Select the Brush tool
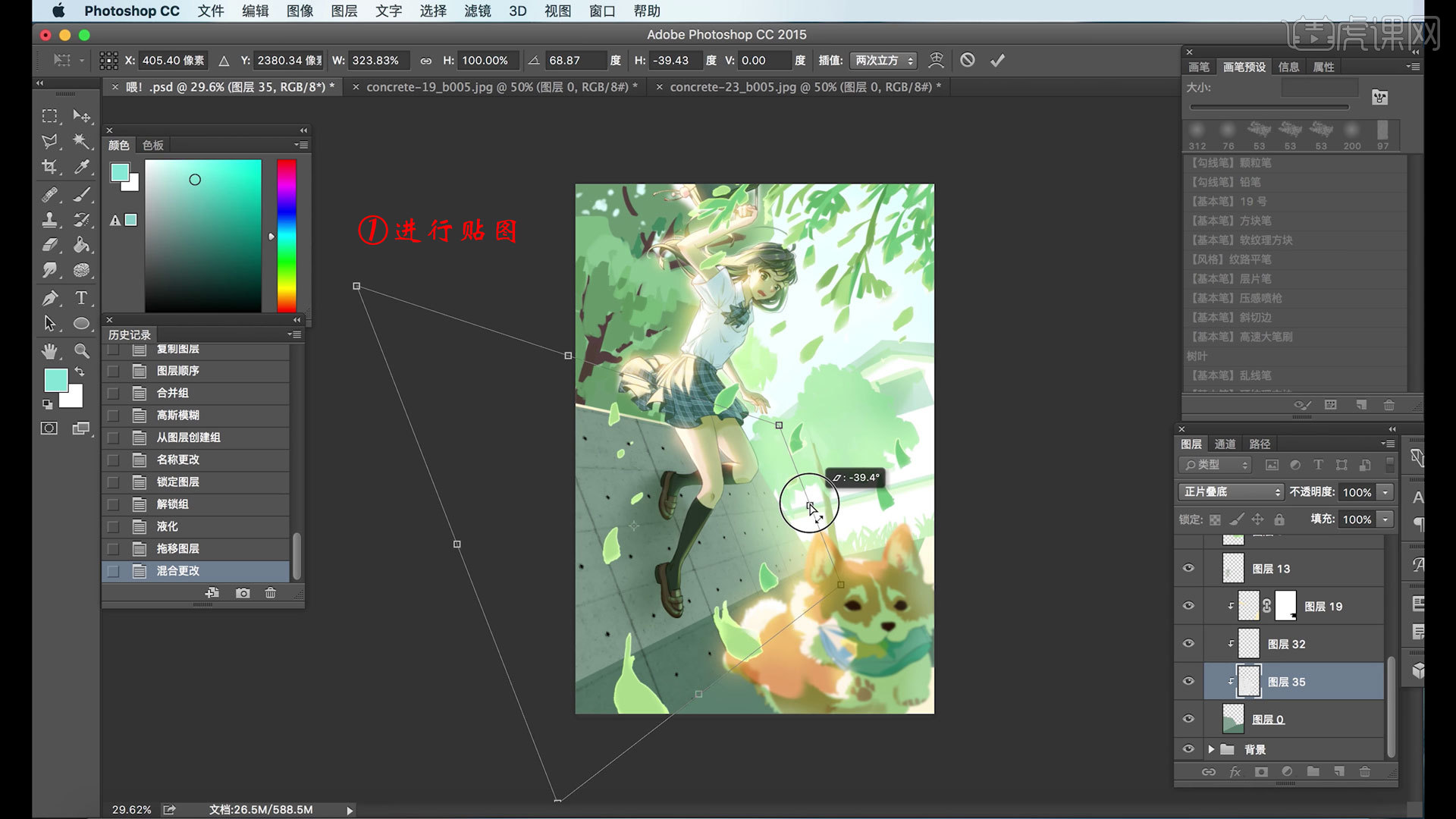 [x=81, y=195]
